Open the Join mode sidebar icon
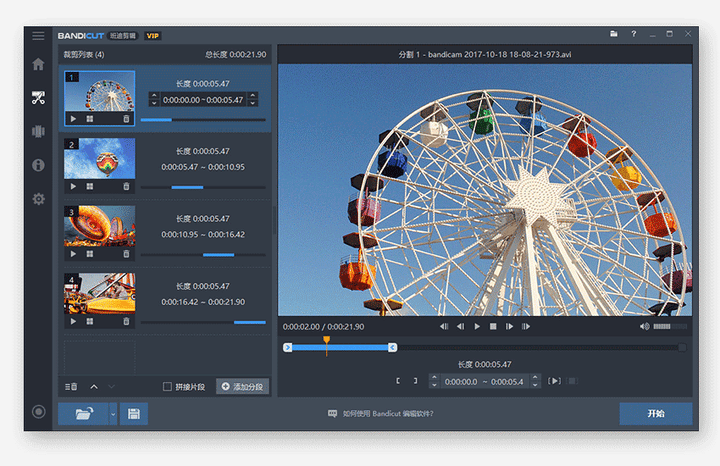Viewport: 720px width, 466px height. coord(38,131)
